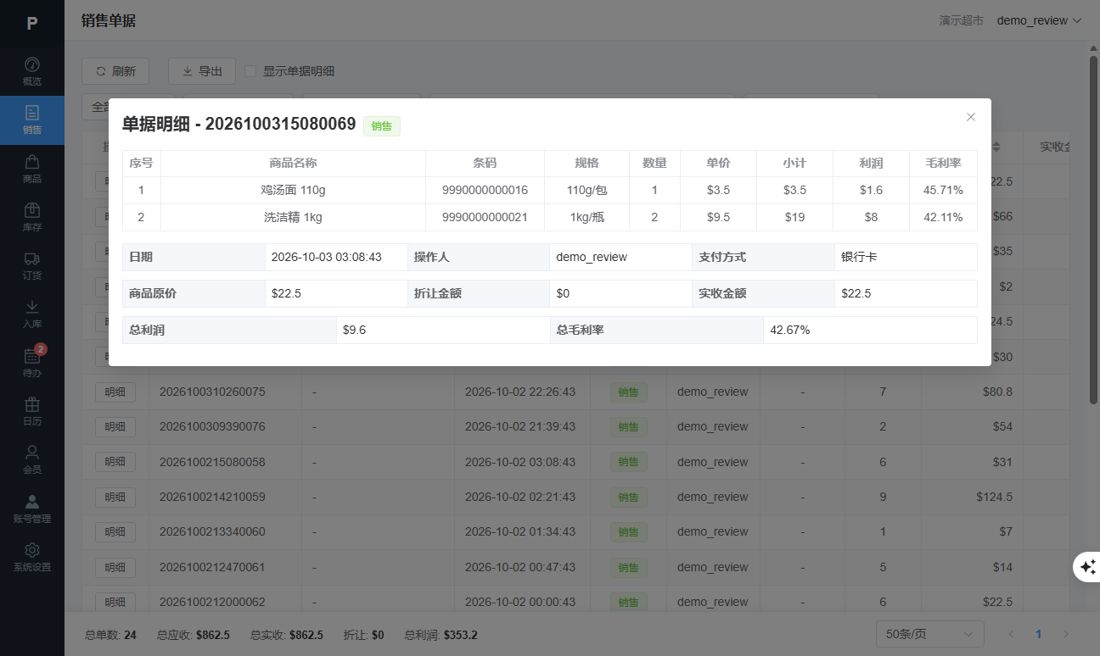Open 明细 for order 2026100215080058
1100x656 pixels.
tap(115, 462)
